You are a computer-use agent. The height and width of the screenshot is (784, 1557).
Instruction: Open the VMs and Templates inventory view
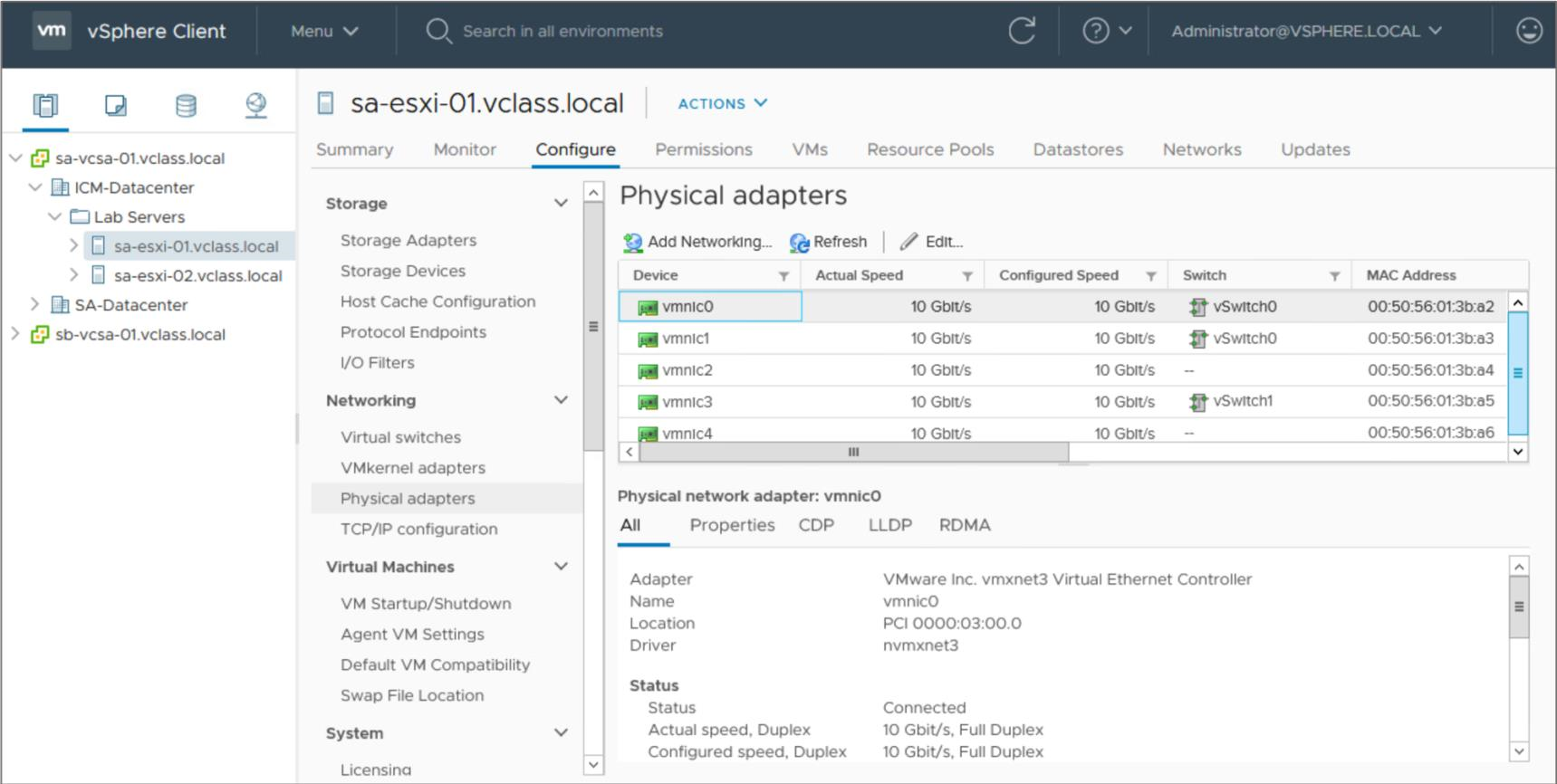pos(116,106)
